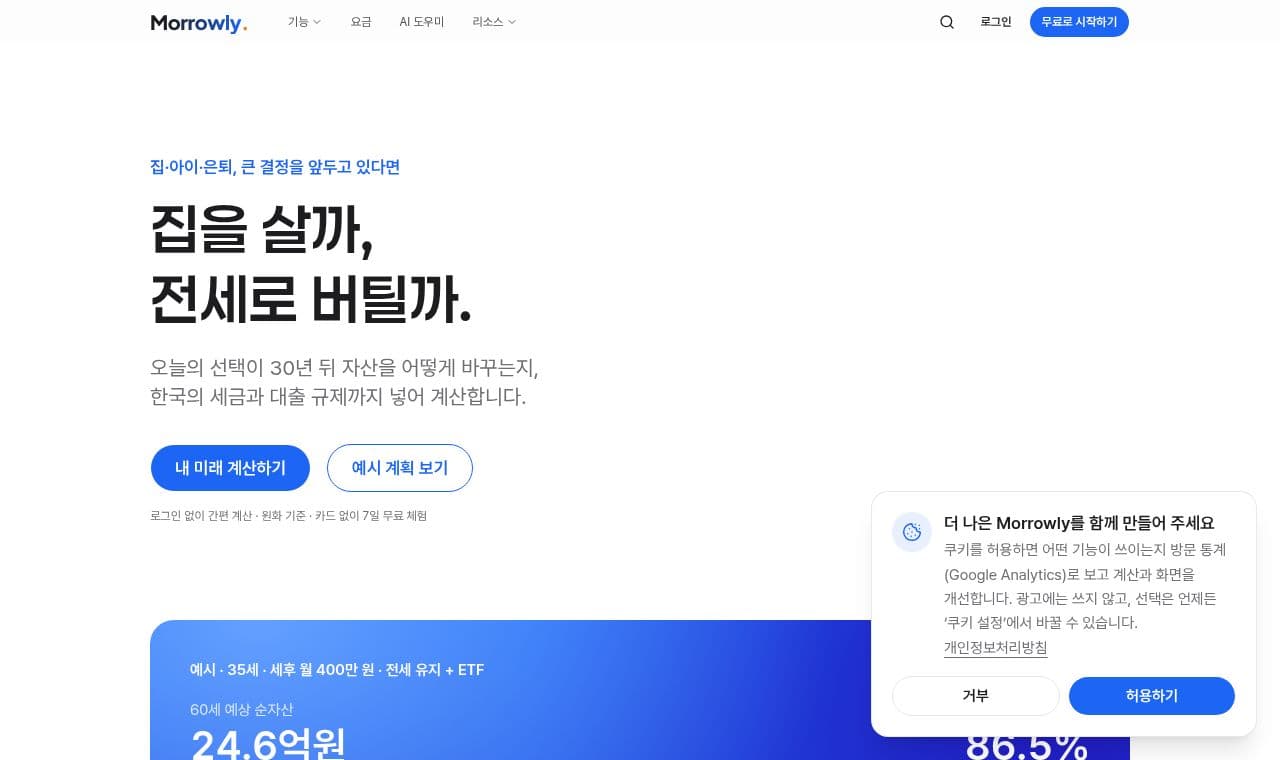Open the search icon in the header
The width and height of the screenshot is (1280, 760).
[x=947, y=22]
